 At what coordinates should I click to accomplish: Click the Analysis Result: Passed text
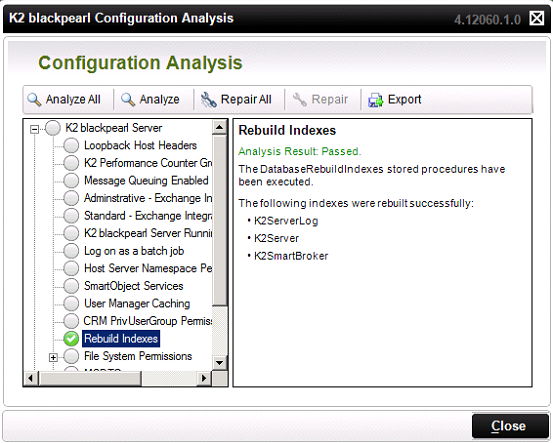(299, 152)
